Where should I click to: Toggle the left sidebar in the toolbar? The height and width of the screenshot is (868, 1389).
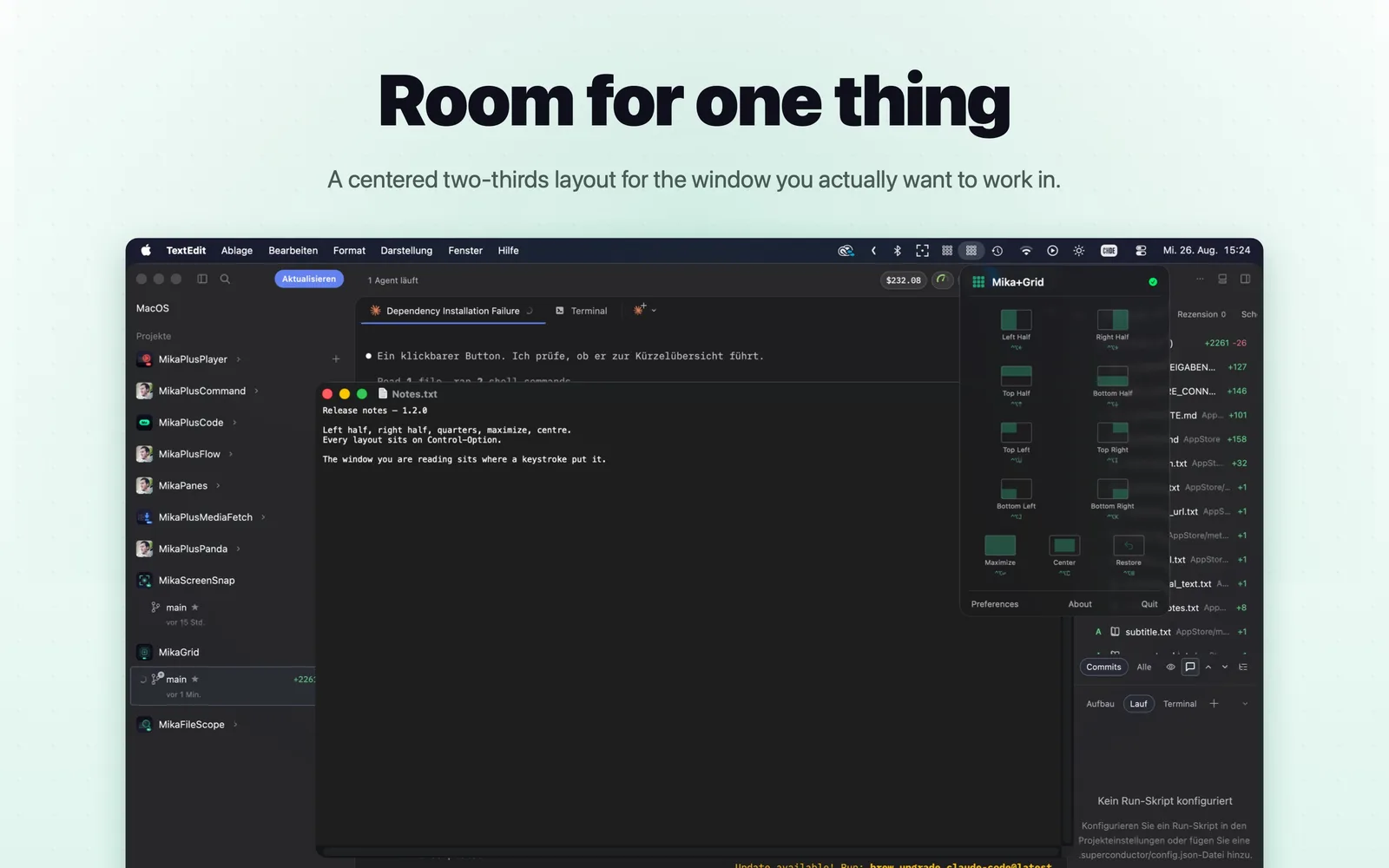click(202, 279)
